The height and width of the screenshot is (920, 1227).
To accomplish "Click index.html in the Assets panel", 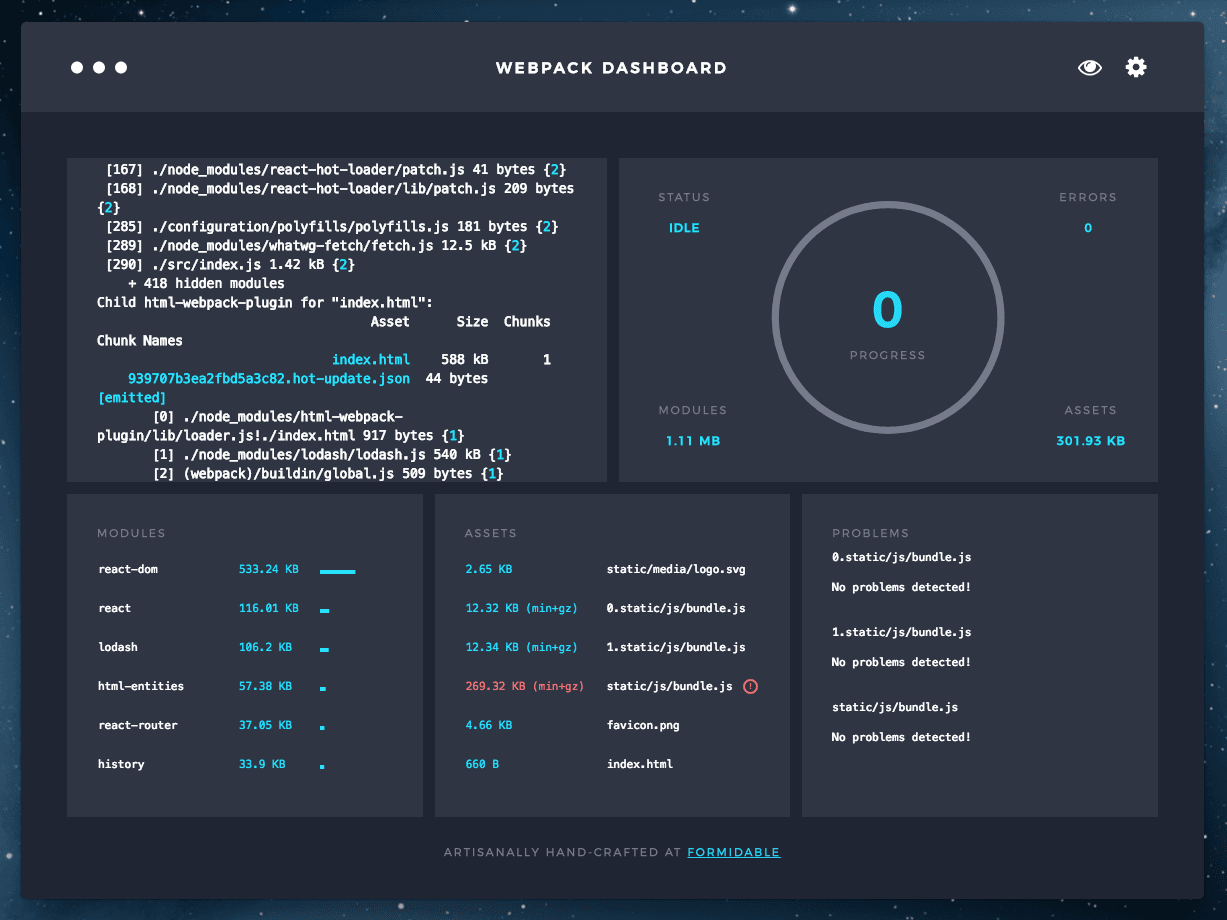I will point(640,764).
